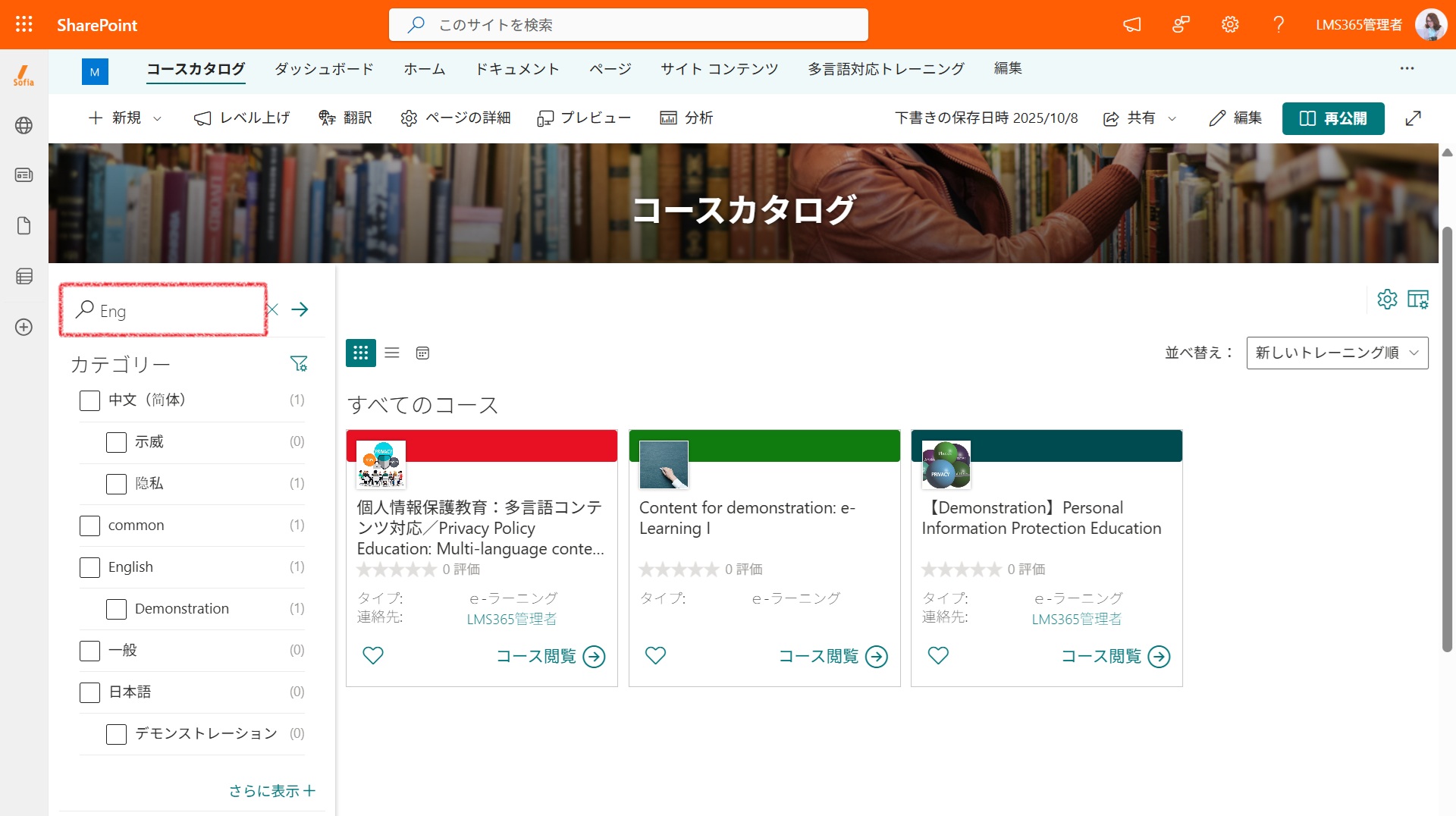The width and height of the screenshot is (1456, 816).
Task: Expand page to full screen
Action: click(x=1413, y=118)
